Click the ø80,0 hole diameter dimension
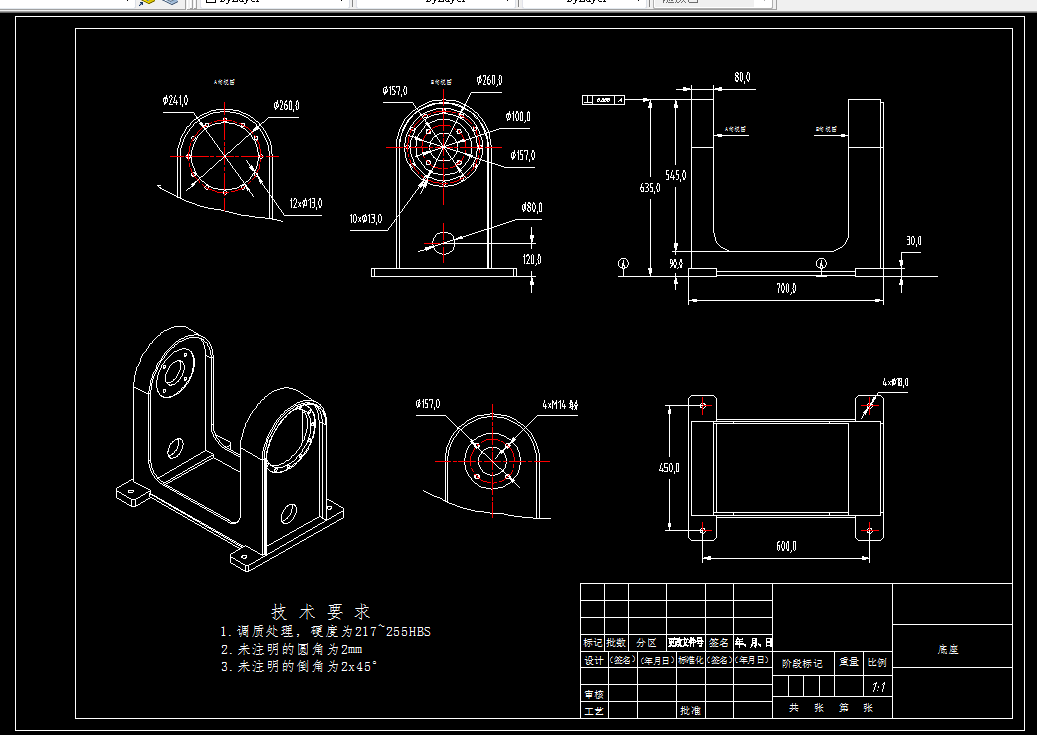Image resolution: width=1037 pixels, height=735 pixels. point(532,207)
